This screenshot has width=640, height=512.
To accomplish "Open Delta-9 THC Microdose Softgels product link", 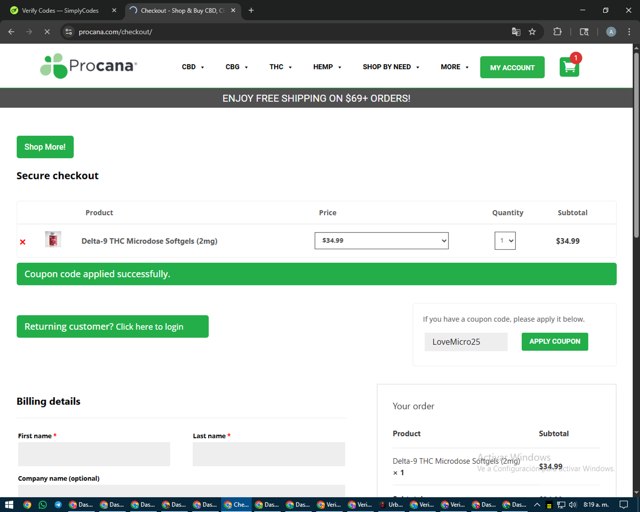I will 149,241.
